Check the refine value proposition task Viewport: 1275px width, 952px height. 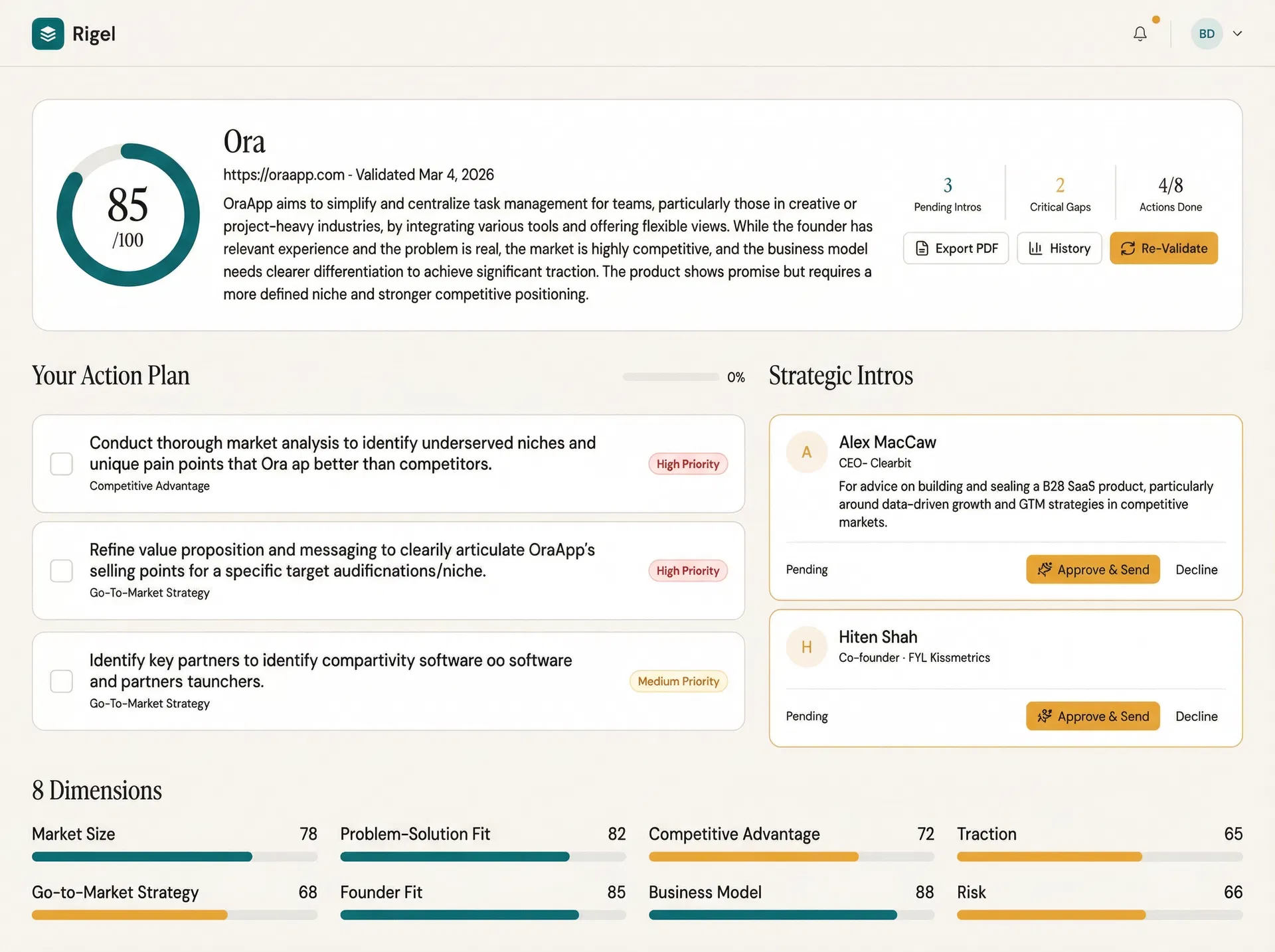tap(62, 571)
